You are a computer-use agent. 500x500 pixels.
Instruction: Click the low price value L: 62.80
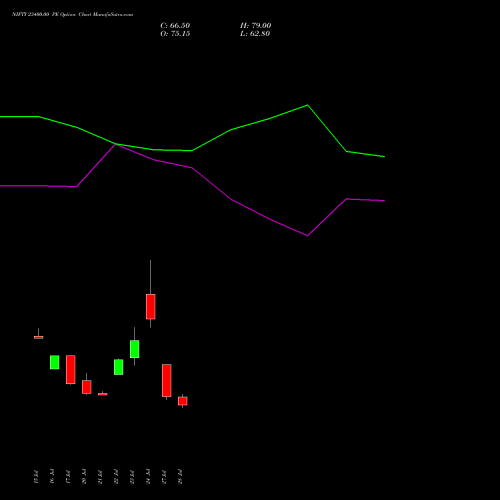pyautogui.click(x=255, y=34)
